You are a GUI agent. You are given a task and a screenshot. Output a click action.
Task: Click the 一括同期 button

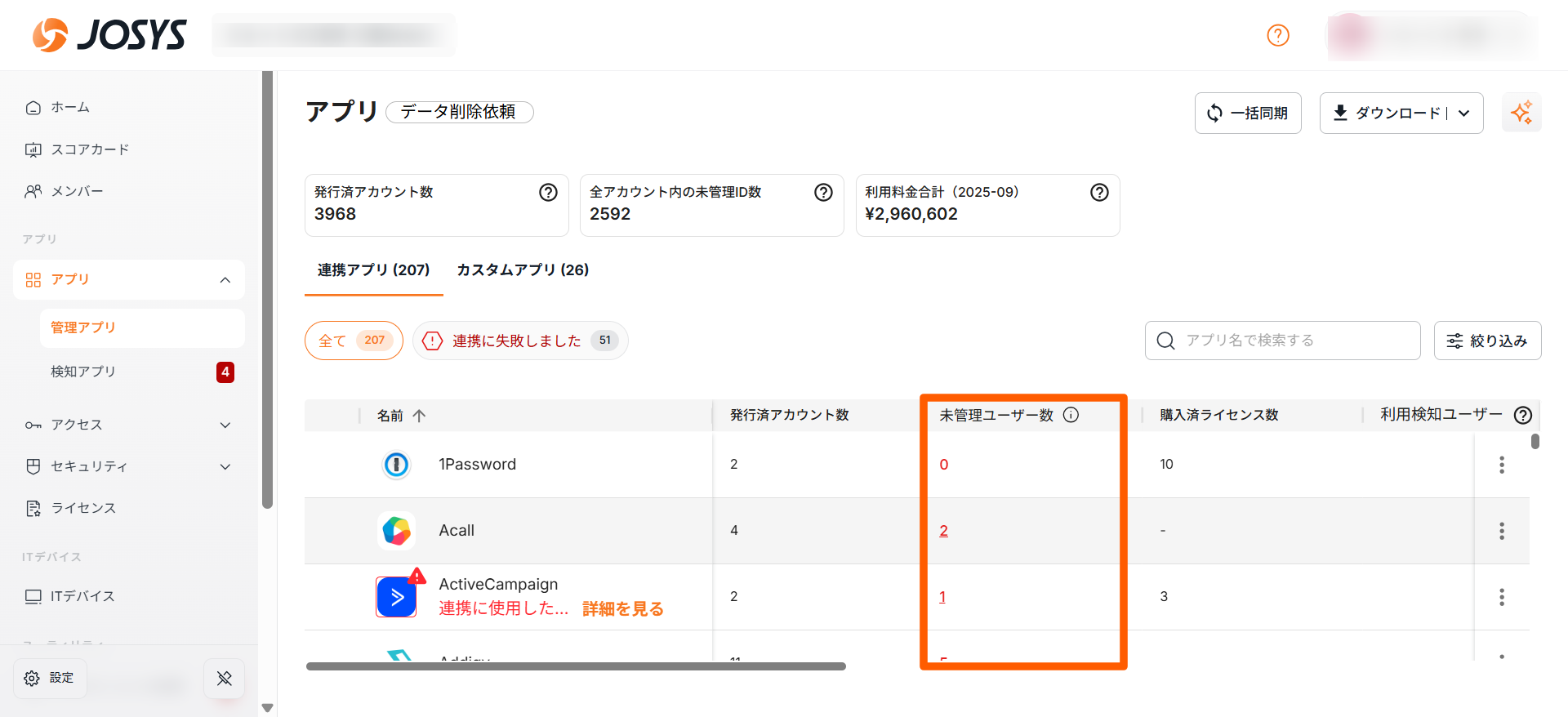click(x=1247, y=114)
